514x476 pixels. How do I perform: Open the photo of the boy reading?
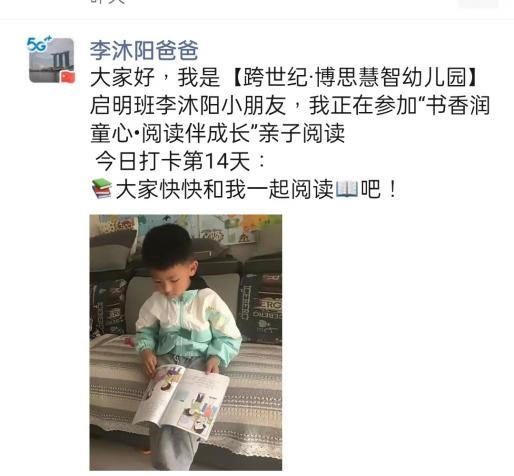point(186,342)
